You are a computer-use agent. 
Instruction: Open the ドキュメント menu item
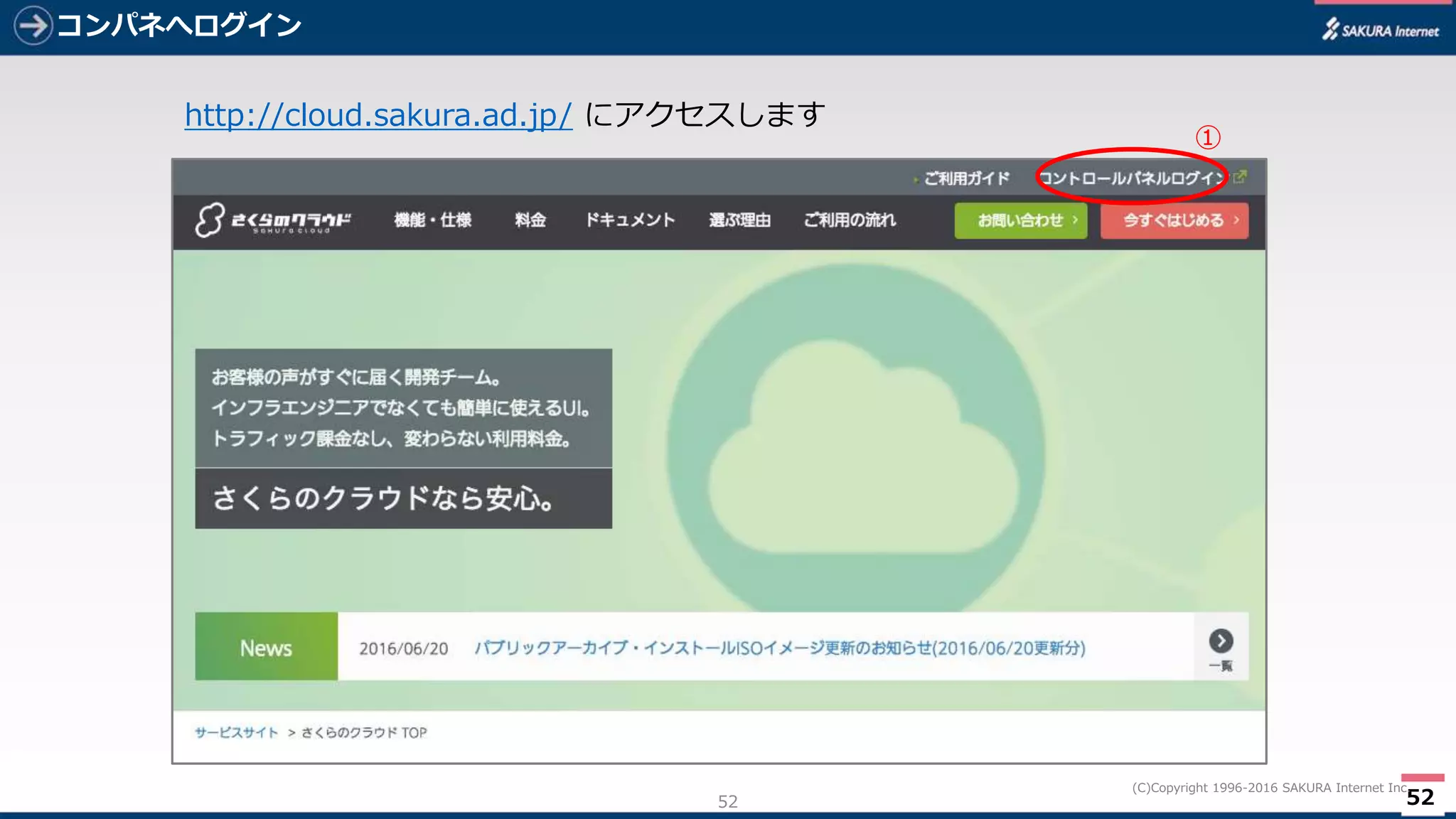(630, 220)
